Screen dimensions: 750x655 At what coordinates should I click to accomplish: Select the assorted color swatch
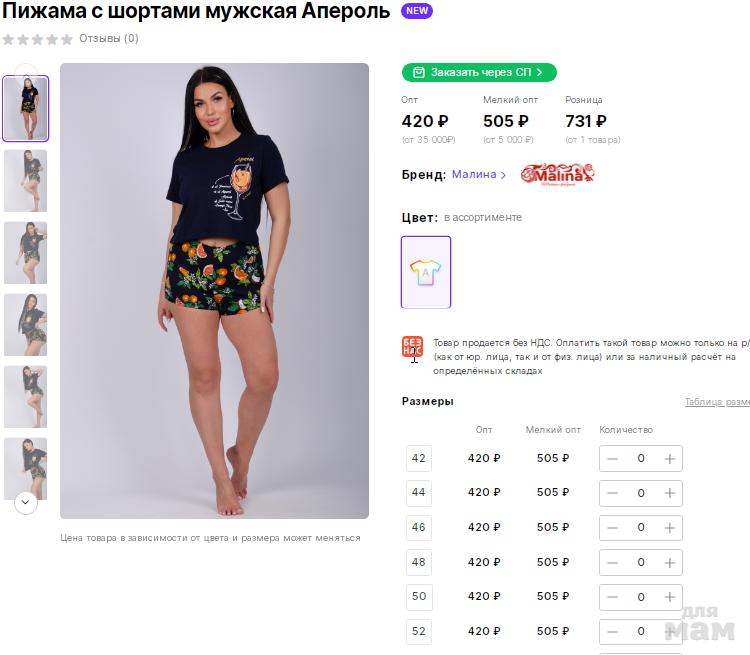[426, 272]
